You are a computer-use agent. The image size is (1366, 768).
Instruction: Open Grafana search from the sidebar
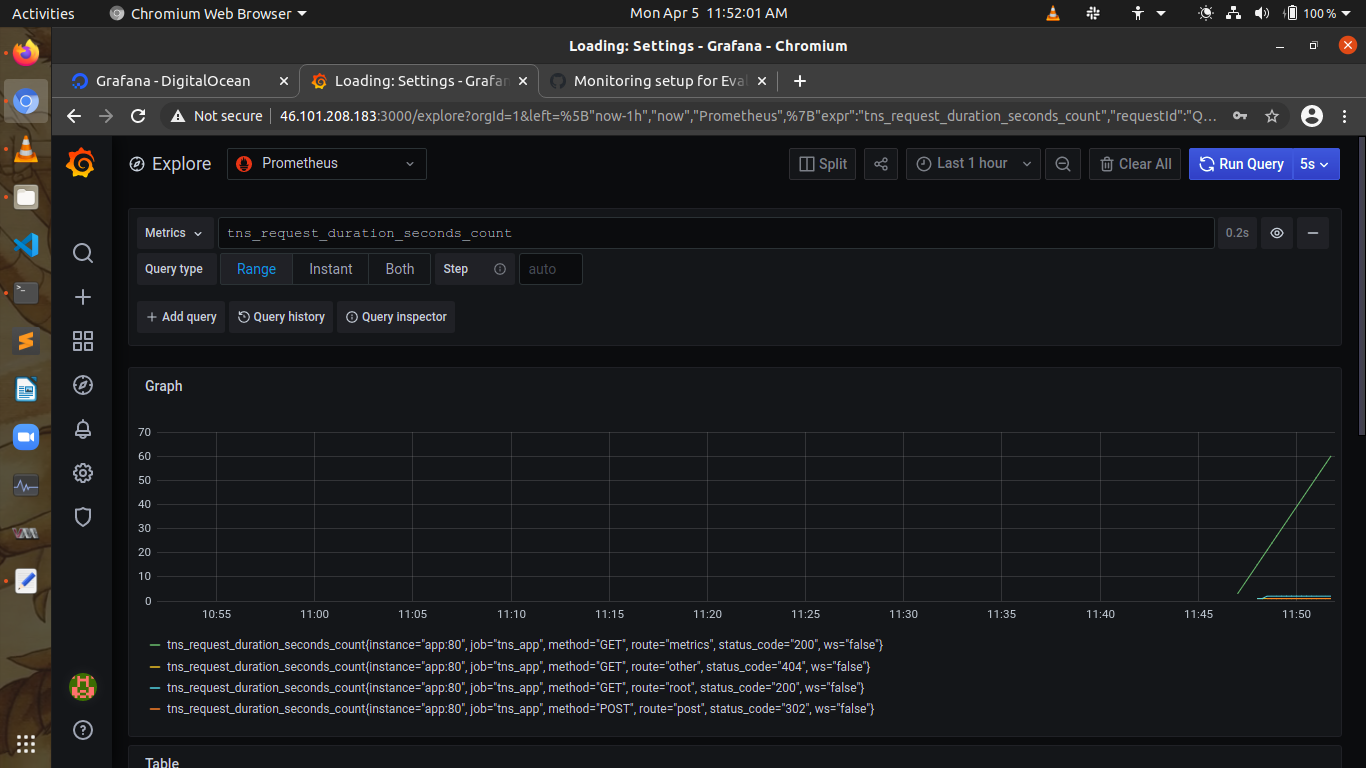pos(83,253)
